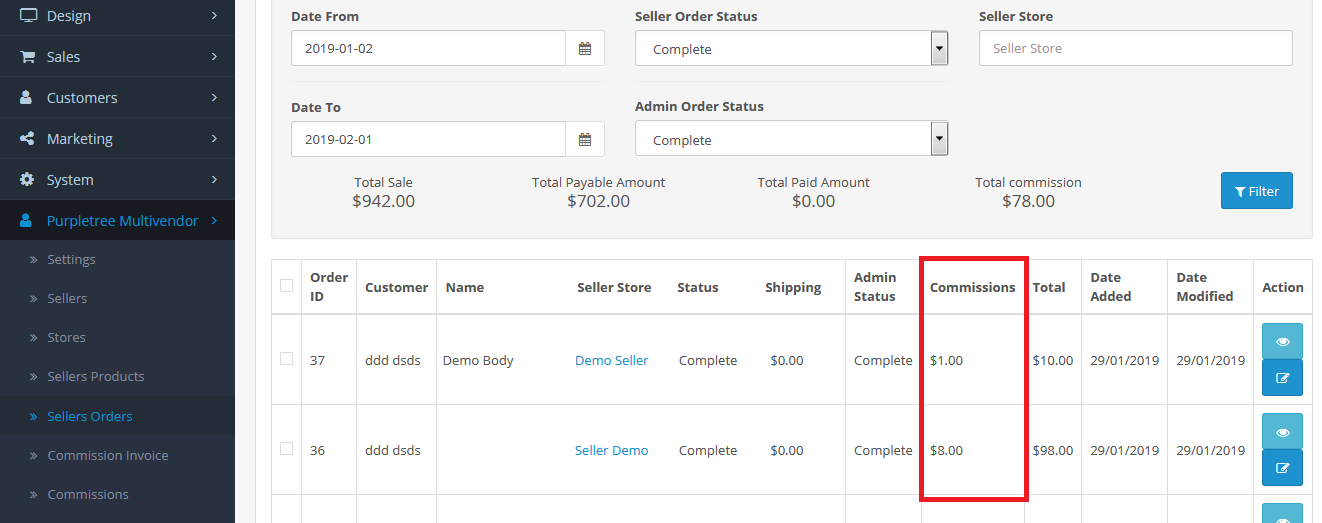
Task: Click the Order ID column header
Action: coord(329,286)
